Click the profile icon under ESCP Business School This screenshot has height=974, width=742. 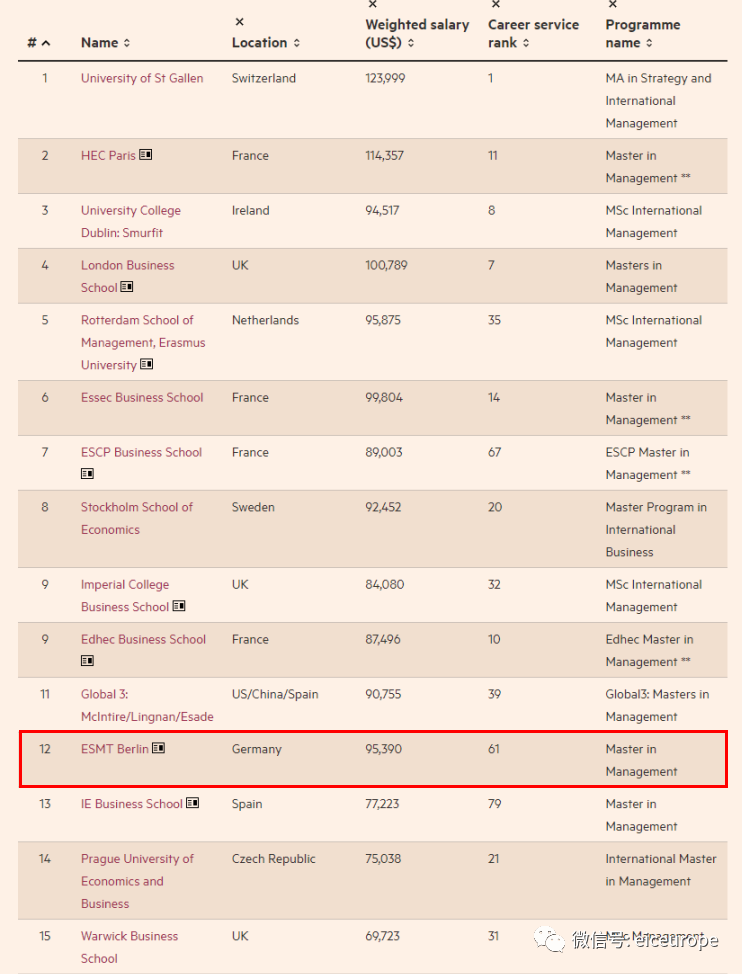[87, 474]
